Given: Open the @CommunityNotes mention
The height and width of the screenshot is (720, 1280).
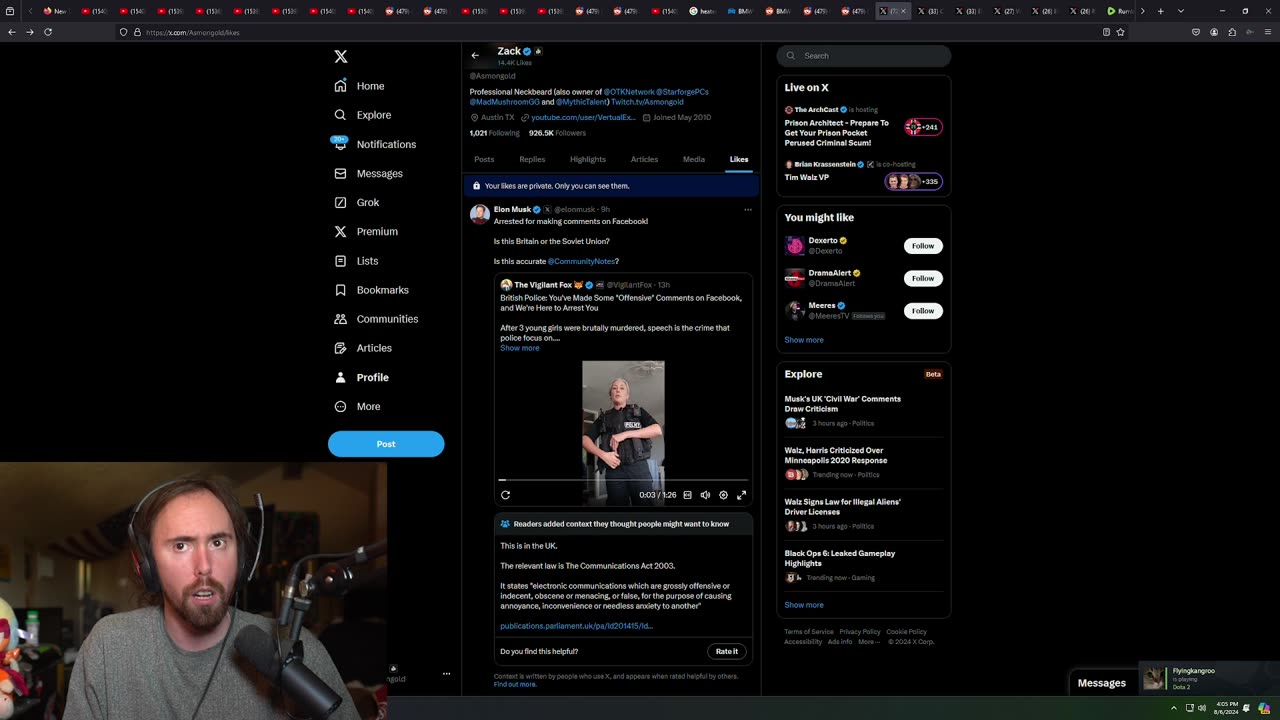Looking at the screenshot, I should point(582,261).
